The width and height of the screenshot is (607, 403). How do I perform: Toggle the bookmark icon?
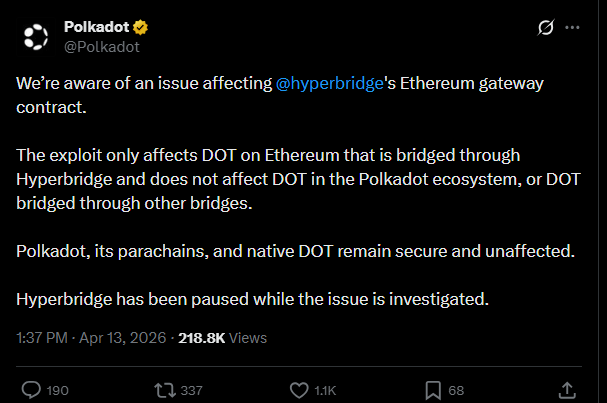click(433, 389)
